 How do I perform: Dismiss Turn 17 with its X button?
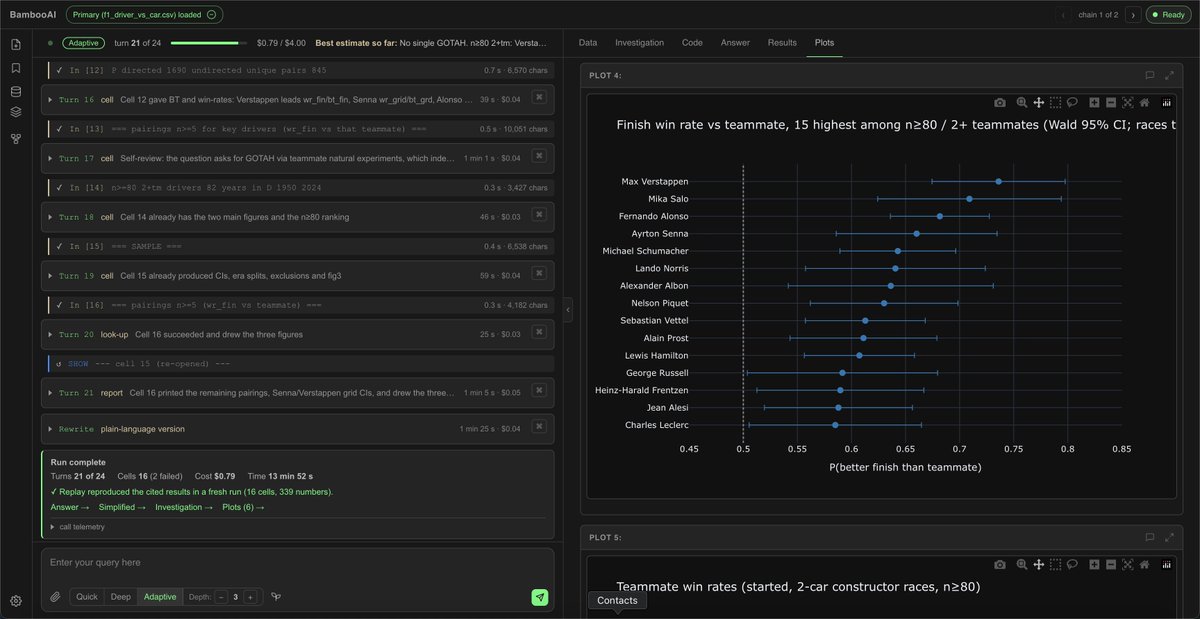538,157
